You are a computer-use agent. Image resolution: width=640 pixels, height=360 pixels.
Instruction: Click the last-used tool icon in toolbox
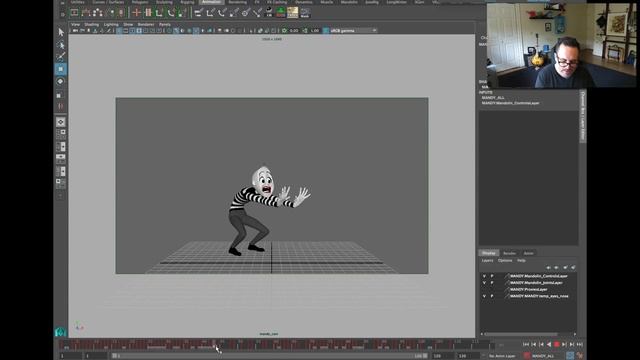coord(61,106)
